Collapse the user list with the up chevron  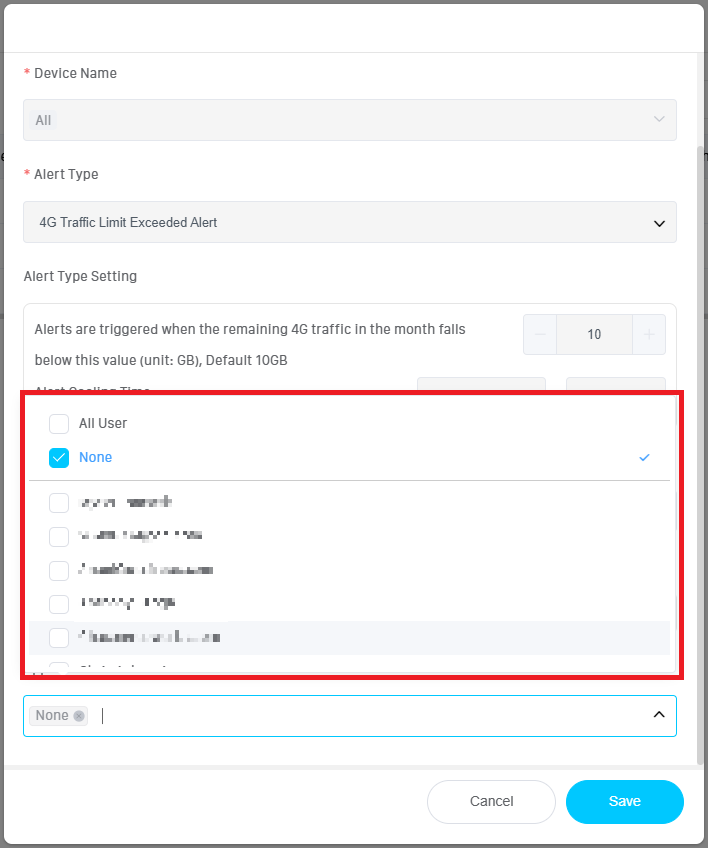659,715
